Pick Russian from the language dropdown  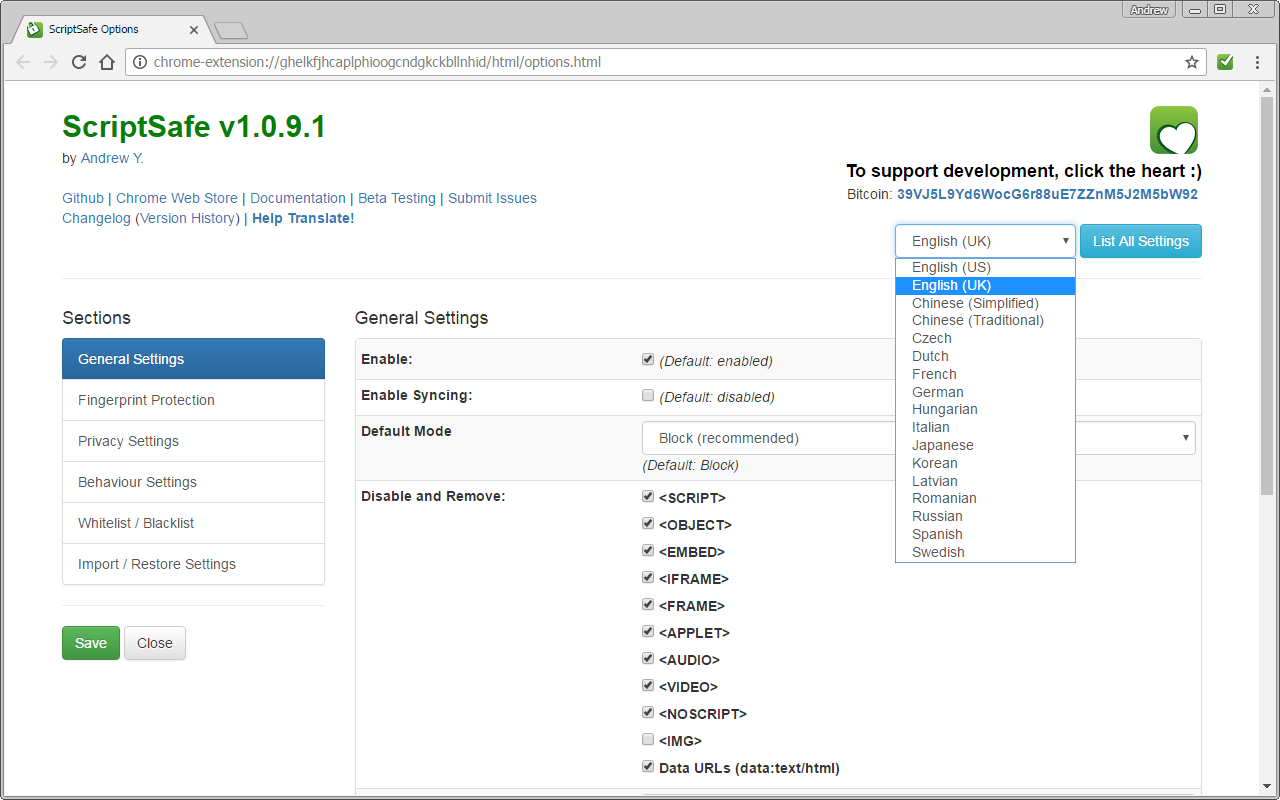click(x=985, y=516)
